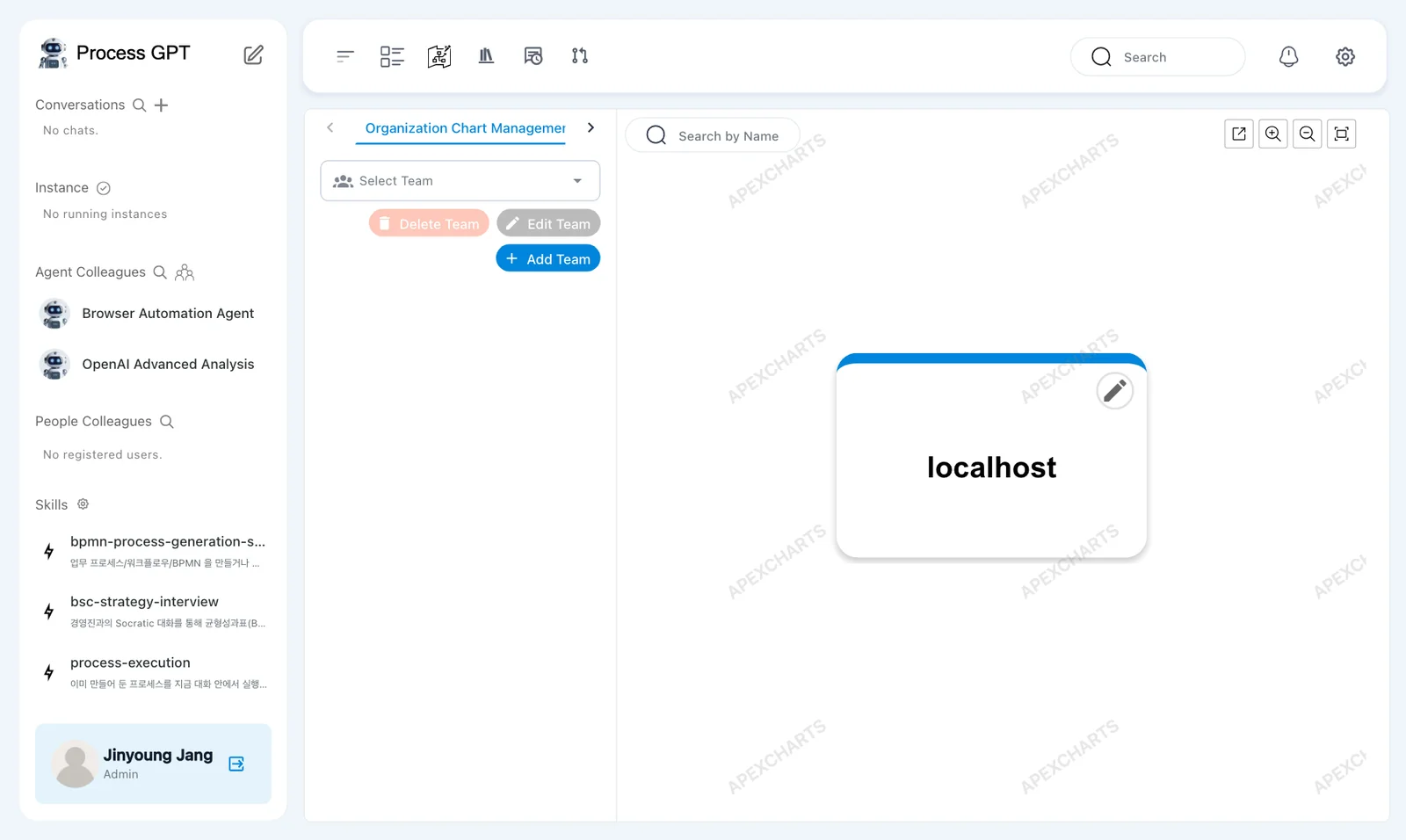This screenshot has height=840, width=1406.
Task: Edit the localhost node with pencil icon
Action: [1115, 391]
